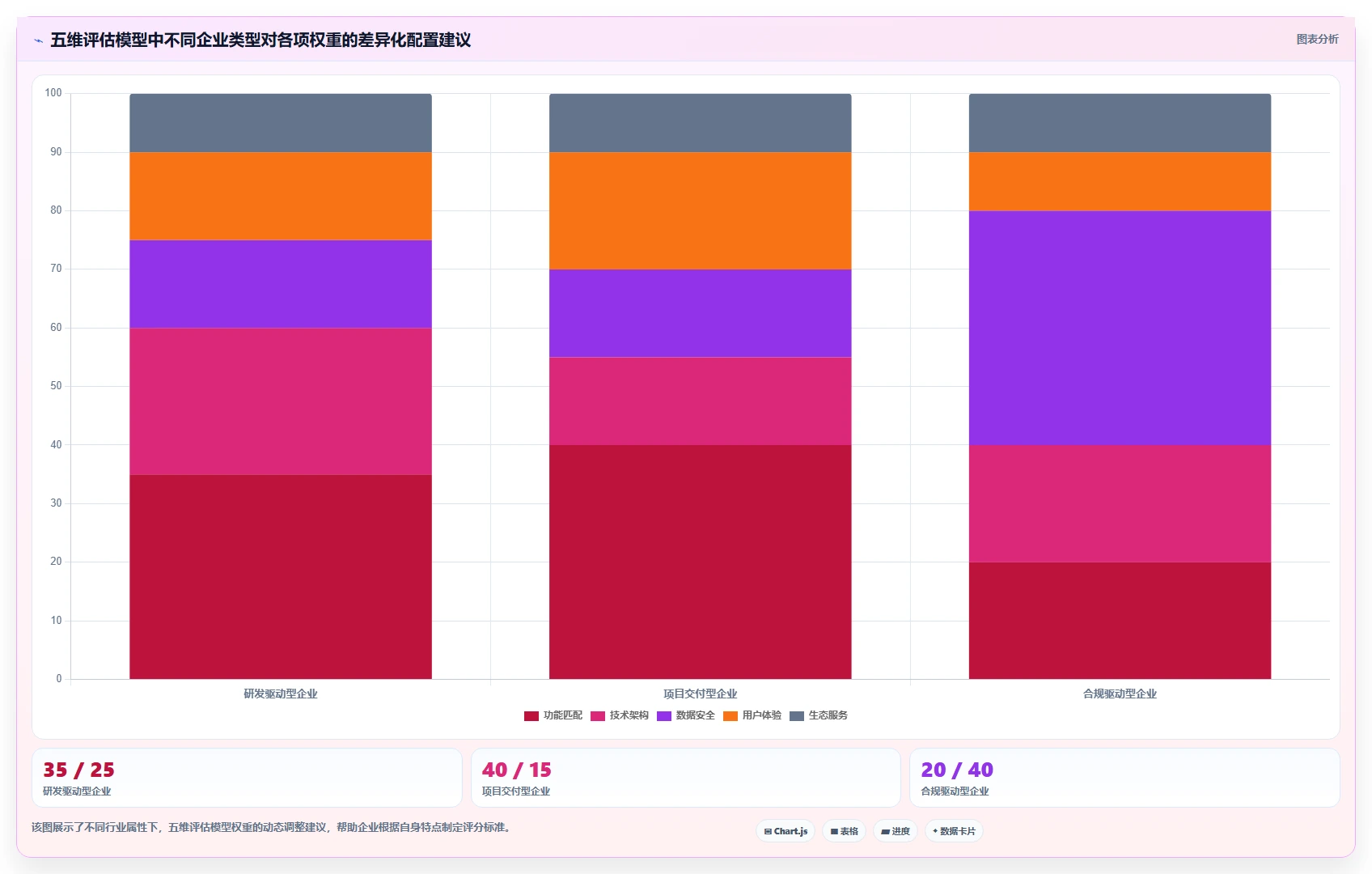The image size is (1372, 874).
Task: Click 功能匹配 crimson segment of 合规驱动型企业 bar
Action: (x=1120, y=621)
